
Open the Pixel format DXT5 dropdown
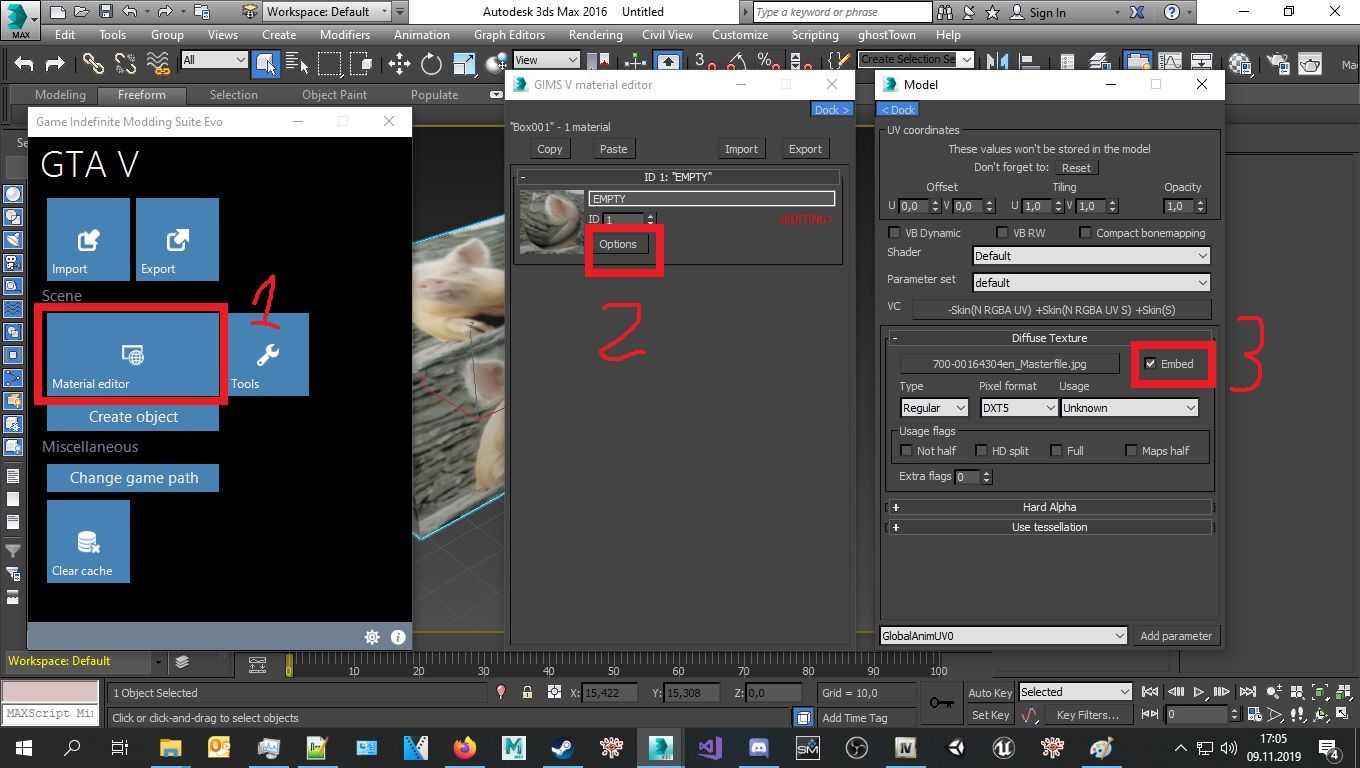coord(1017,408)
